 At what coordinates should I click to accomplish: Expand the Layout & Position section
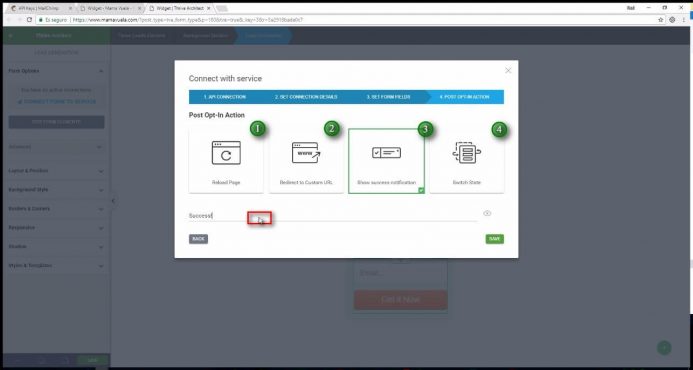pos(56,171)
